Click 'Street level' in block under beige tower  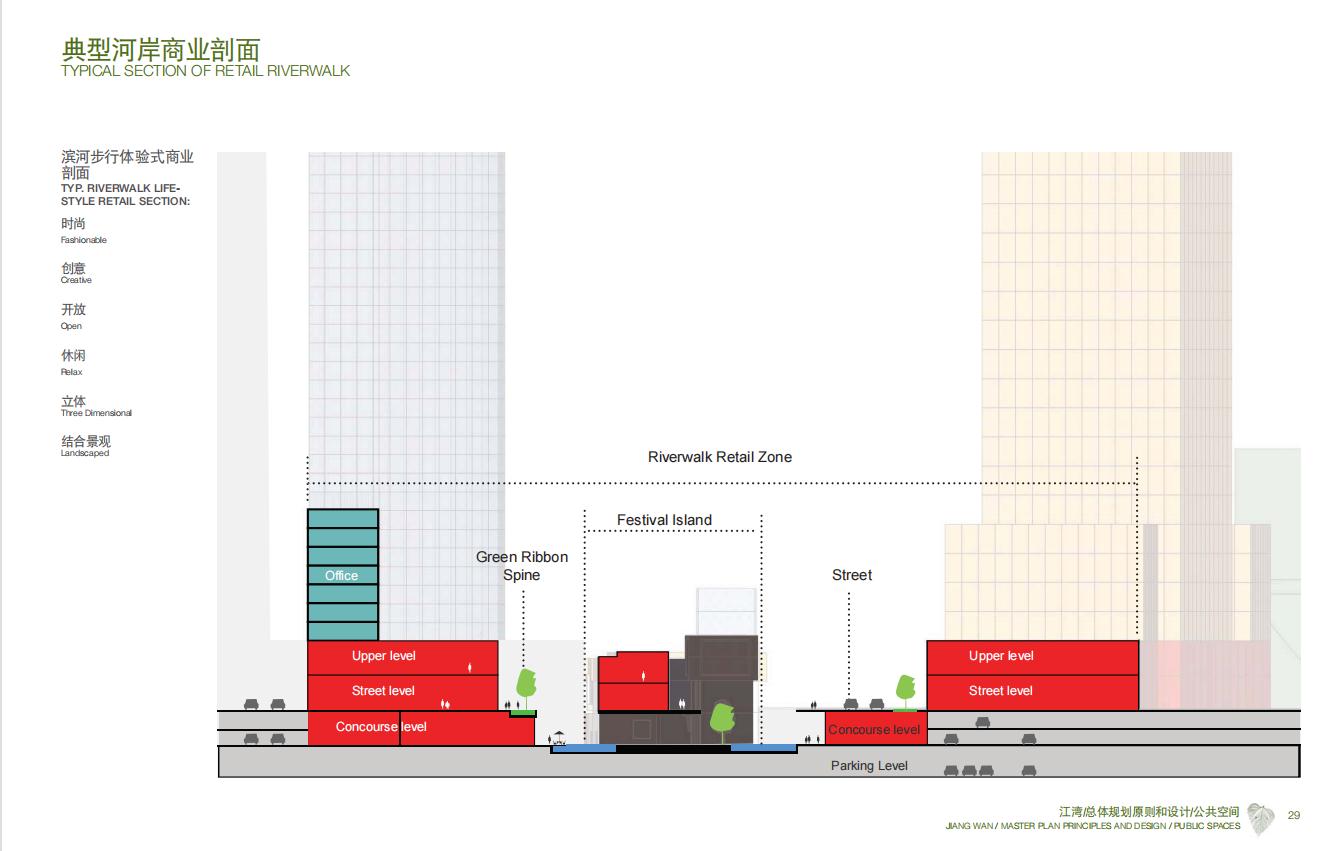click(1001, 691)
